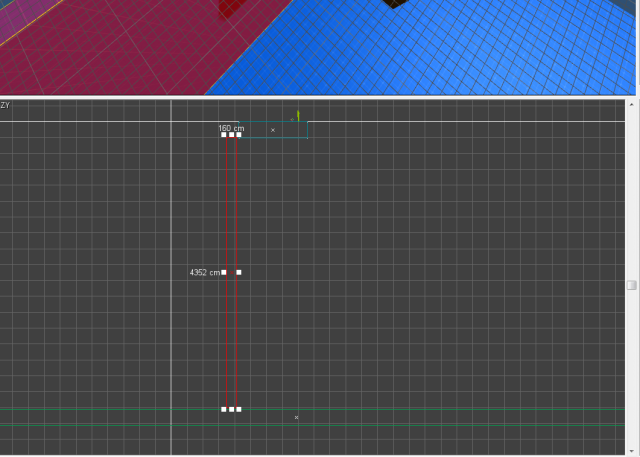This screenshot has width=640, height=457.
Task: Click the x marker near the bottom green lines
Action: (297, 417)
